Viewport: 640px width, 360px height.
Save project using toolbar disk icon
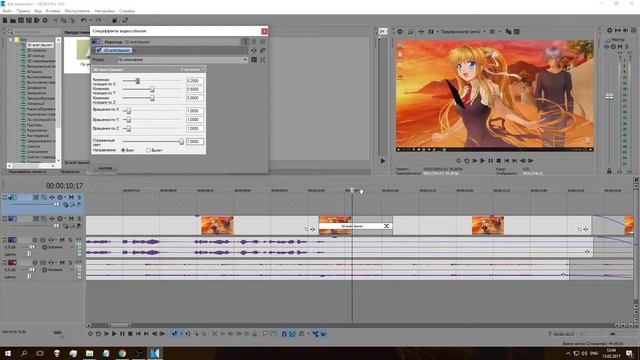(x=21, y=20)
